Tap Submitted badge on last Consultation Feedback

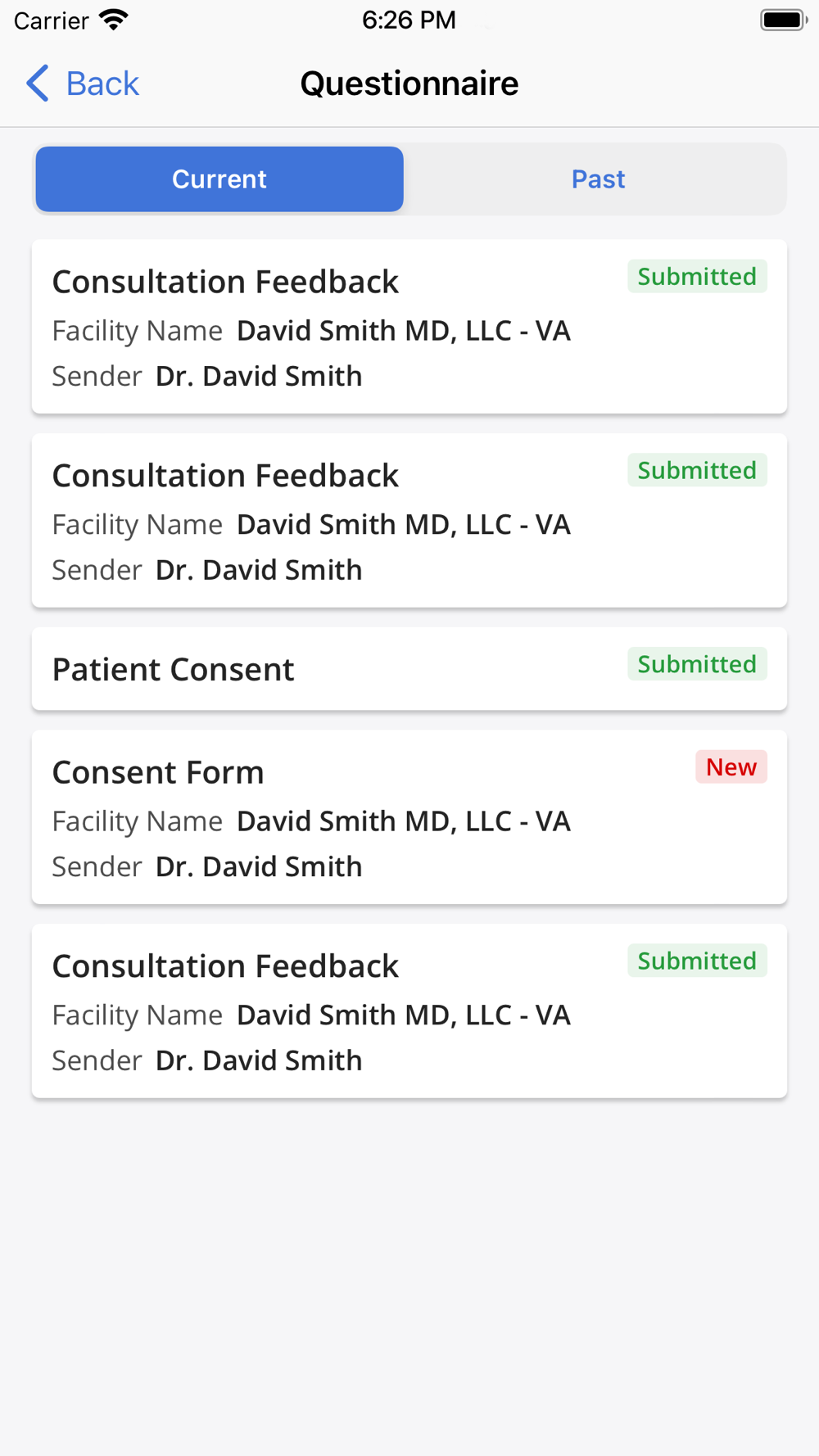tap(697, 961)
